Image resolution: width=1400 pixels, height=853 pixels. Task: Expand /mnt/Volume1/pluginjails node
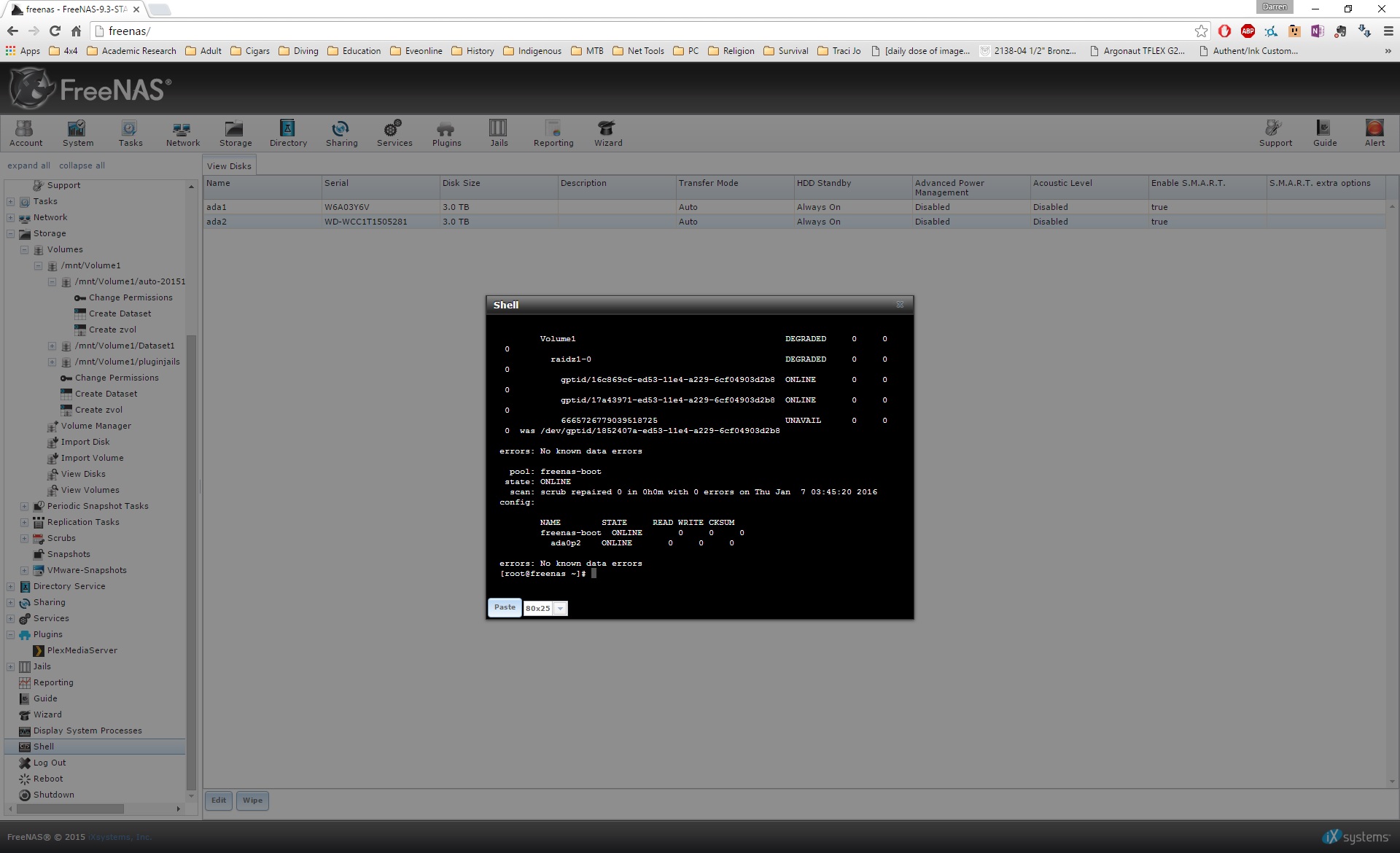point(52,362)
